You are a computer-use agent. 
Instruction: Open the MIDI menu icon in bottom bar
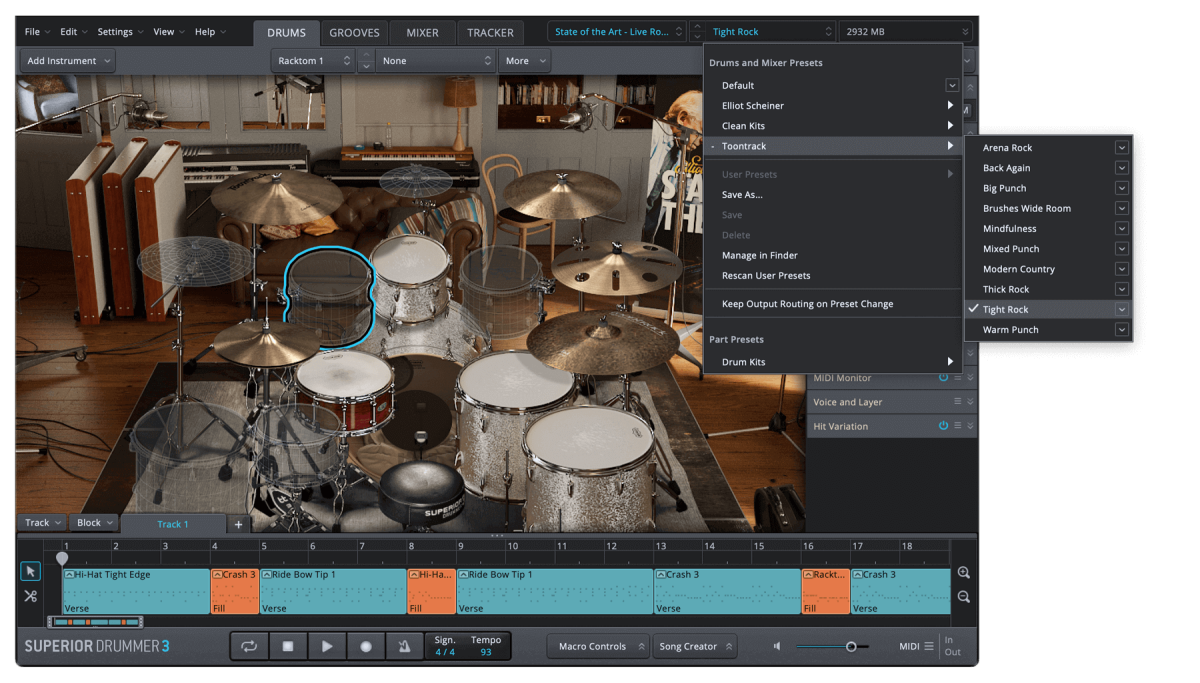coord(929,647)
